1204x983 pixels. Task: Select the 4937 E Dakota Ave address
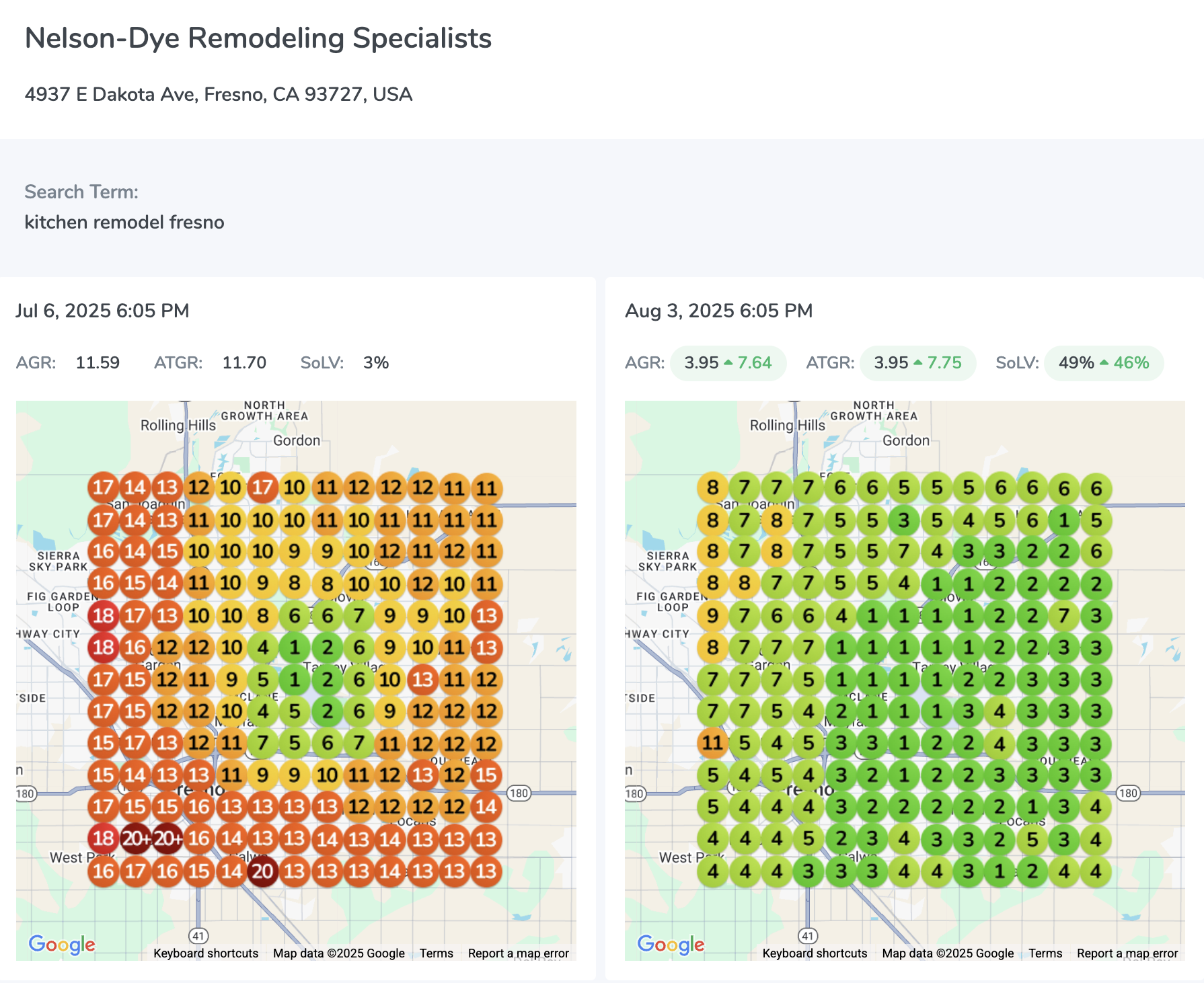(219, 94)
